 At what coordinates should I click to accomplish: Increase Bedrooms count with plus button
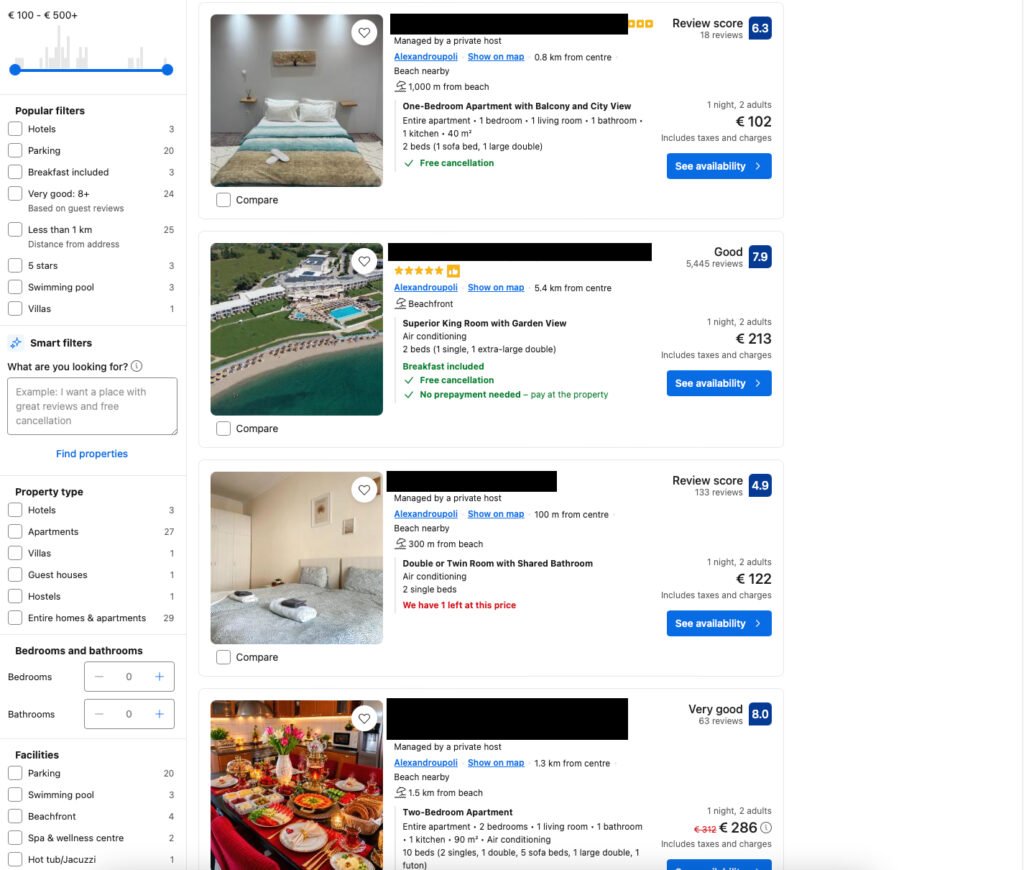(x=159, y=677)
